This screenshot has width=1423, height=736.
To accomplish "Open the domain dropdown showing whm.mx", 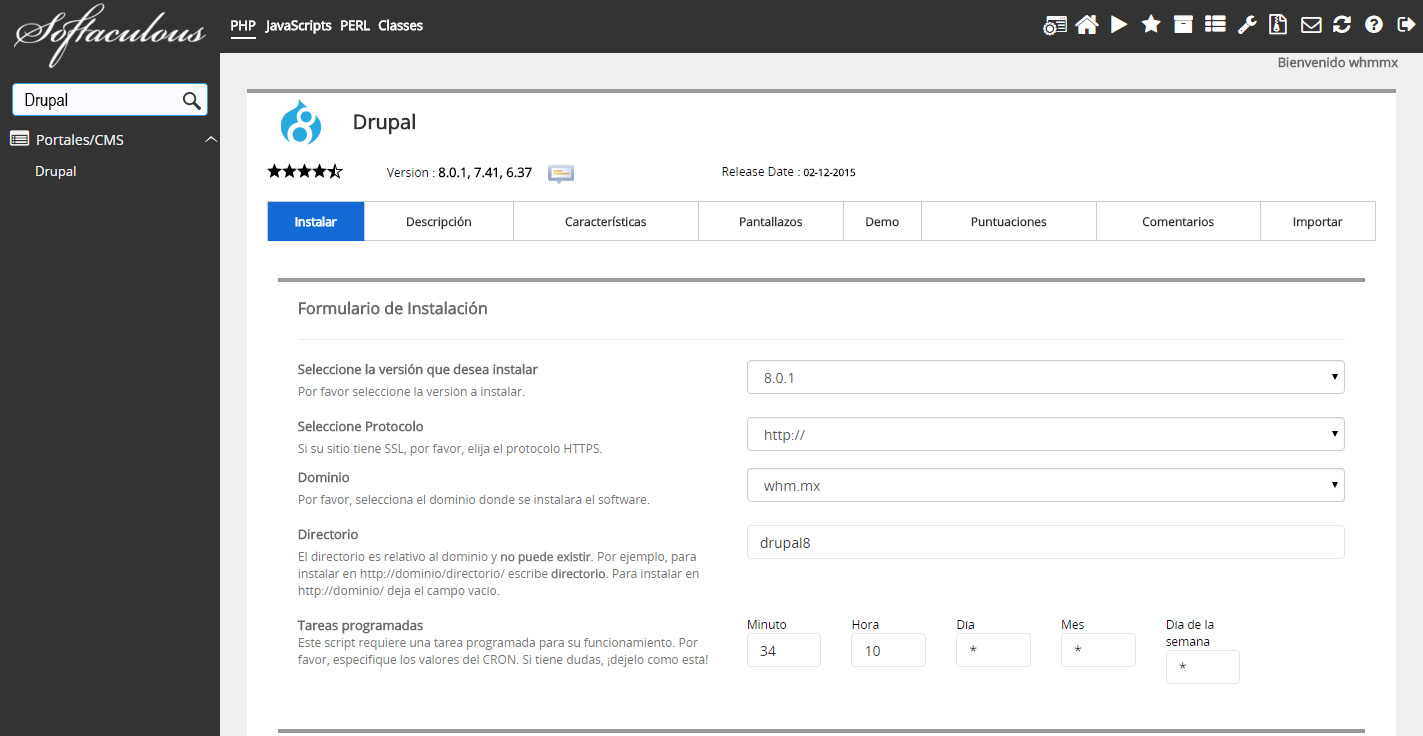I will [1045, 486].
